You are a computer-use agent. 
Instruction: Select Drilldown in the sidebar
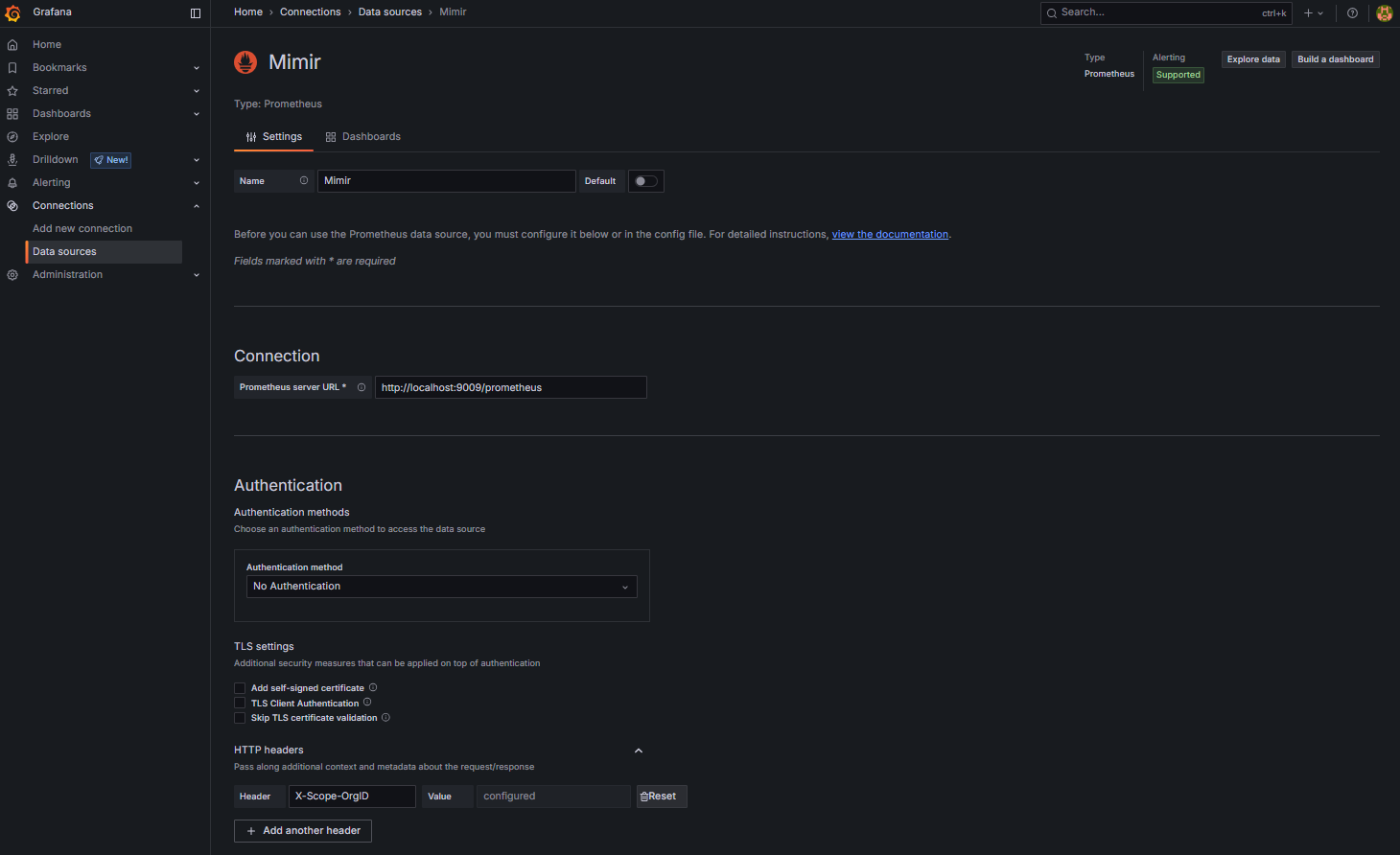pyautogui.click(x=55, y=159)
